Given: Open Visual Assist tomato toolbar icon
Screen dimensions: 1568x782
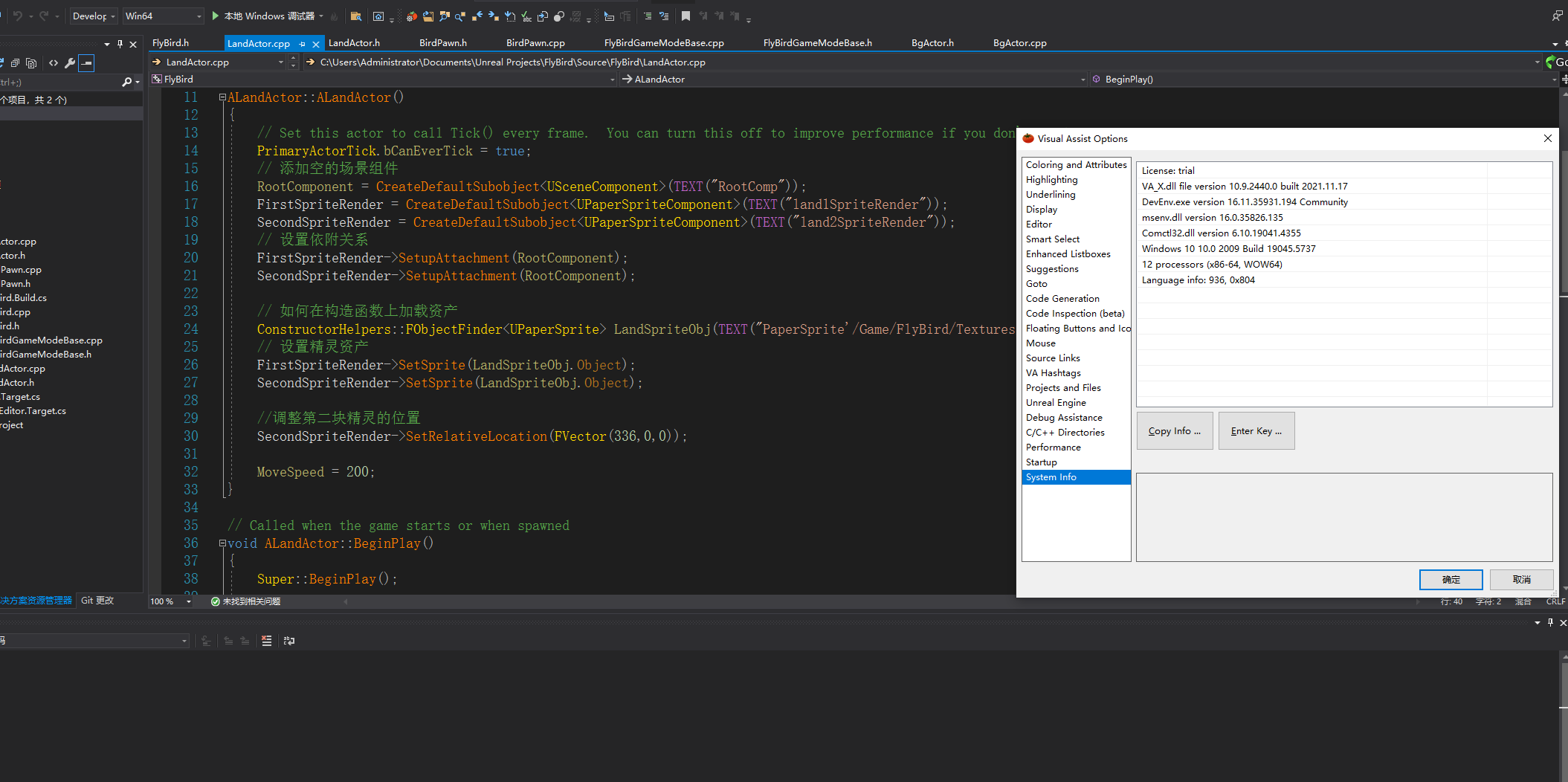Looking at the screenshot, I should click(411, 16).
